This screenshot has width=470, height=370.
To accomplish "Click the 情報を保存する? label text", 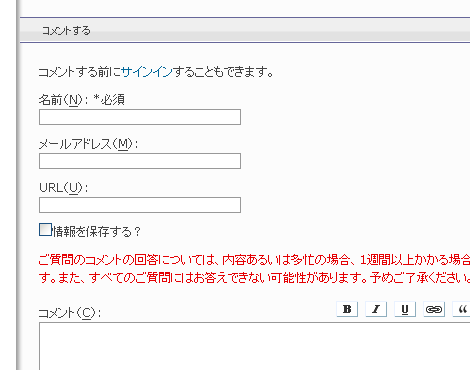I will point(97,231).
